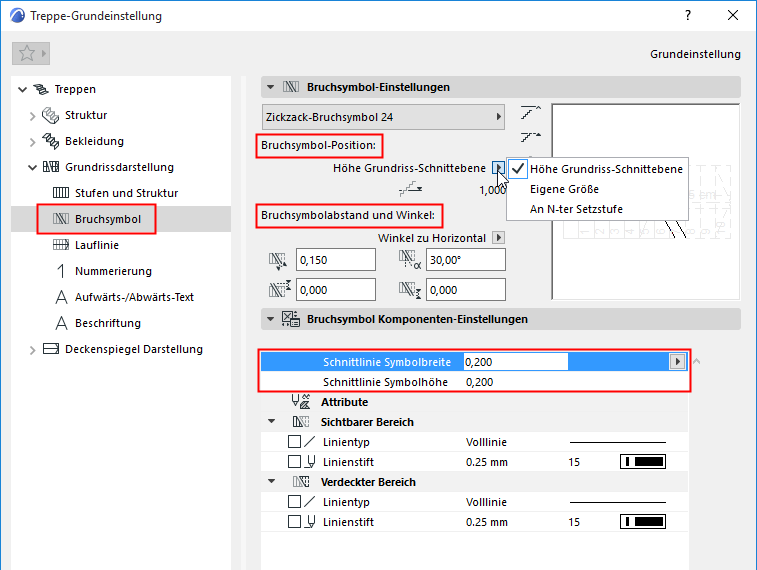The height and width of the screenshot is (570, 757).
Task: Click upper break symbol direction icon
Action: click(x=531, y=112)
